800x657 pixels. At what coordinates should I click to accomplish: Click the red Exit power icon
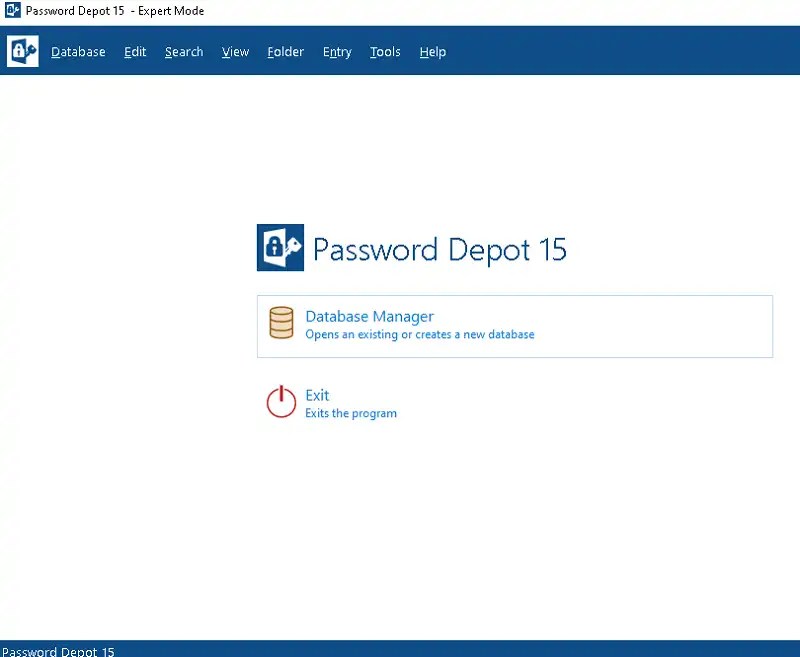281,402
